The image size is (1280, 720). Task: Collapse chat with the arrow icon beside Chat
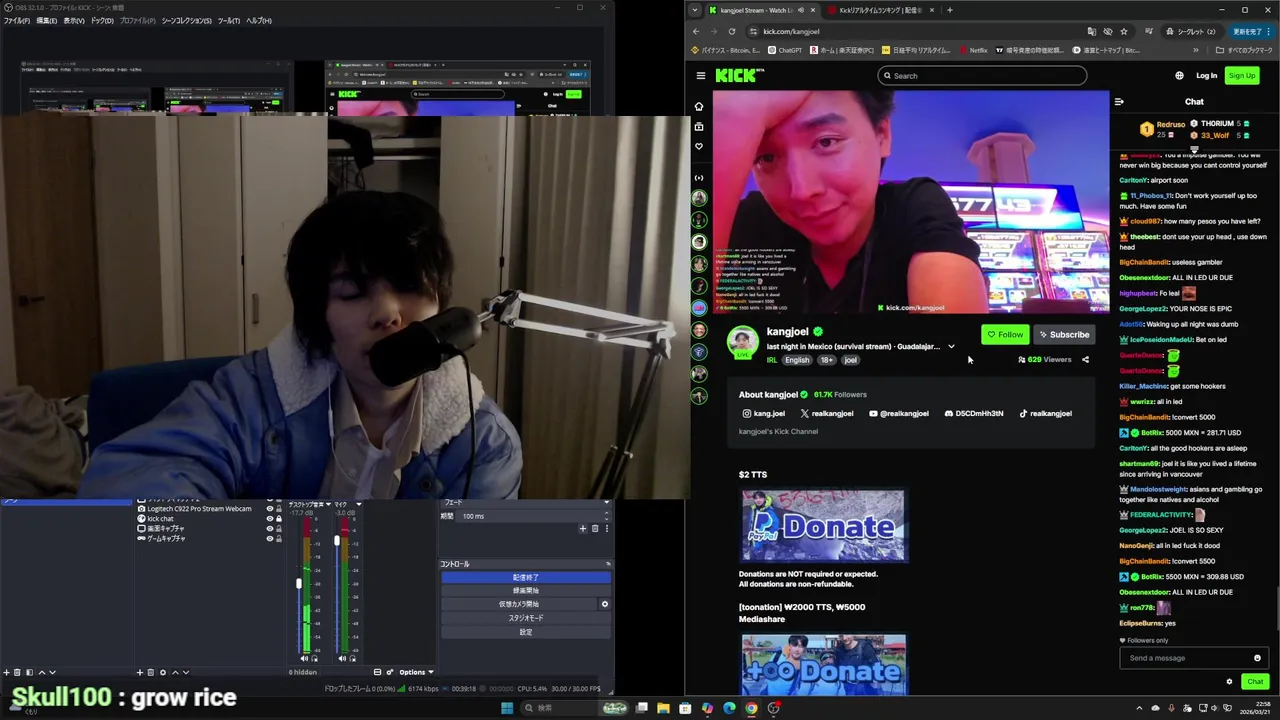tap(1119, 101)
